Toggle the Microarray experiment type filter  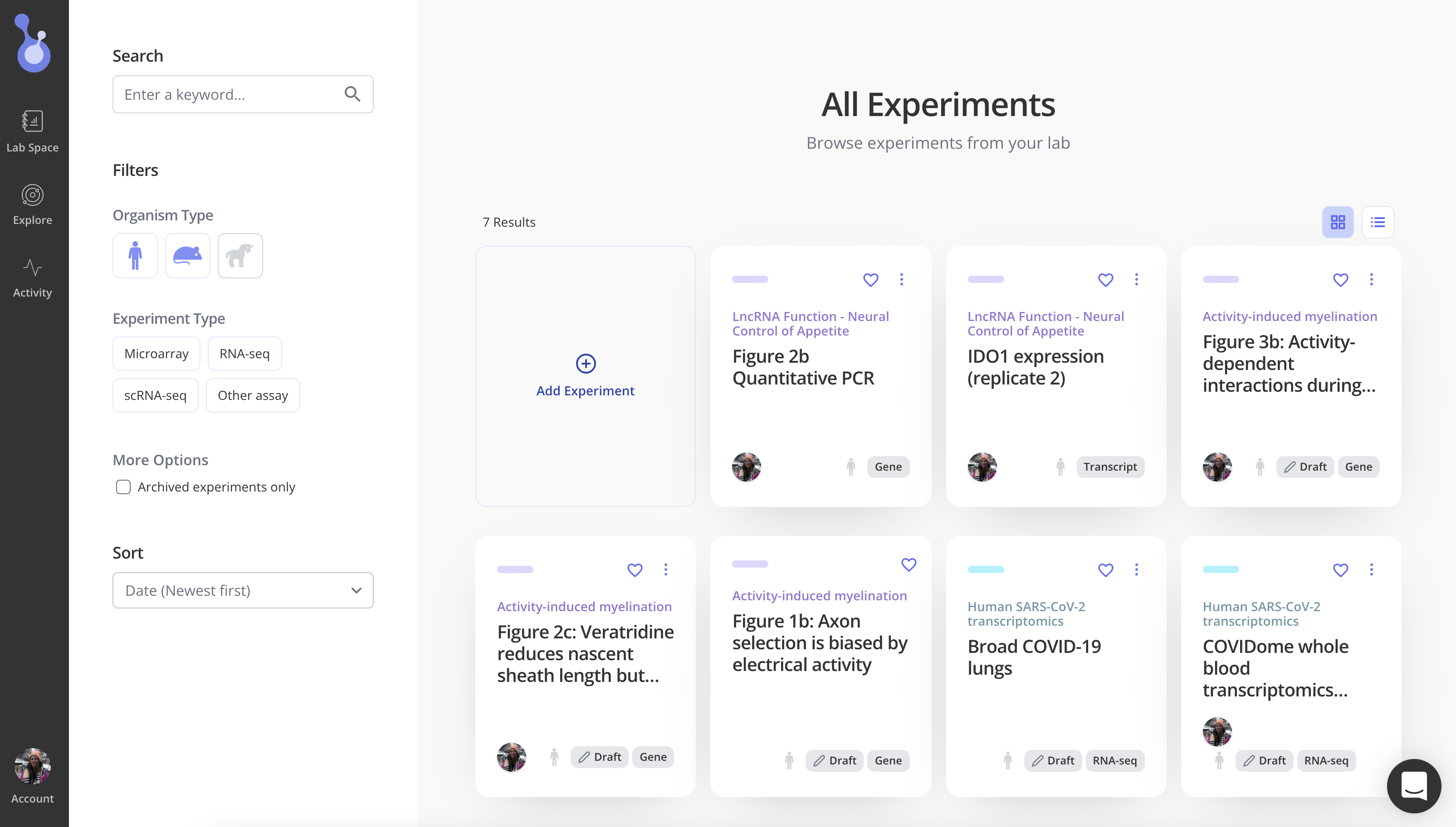[156, 353]
